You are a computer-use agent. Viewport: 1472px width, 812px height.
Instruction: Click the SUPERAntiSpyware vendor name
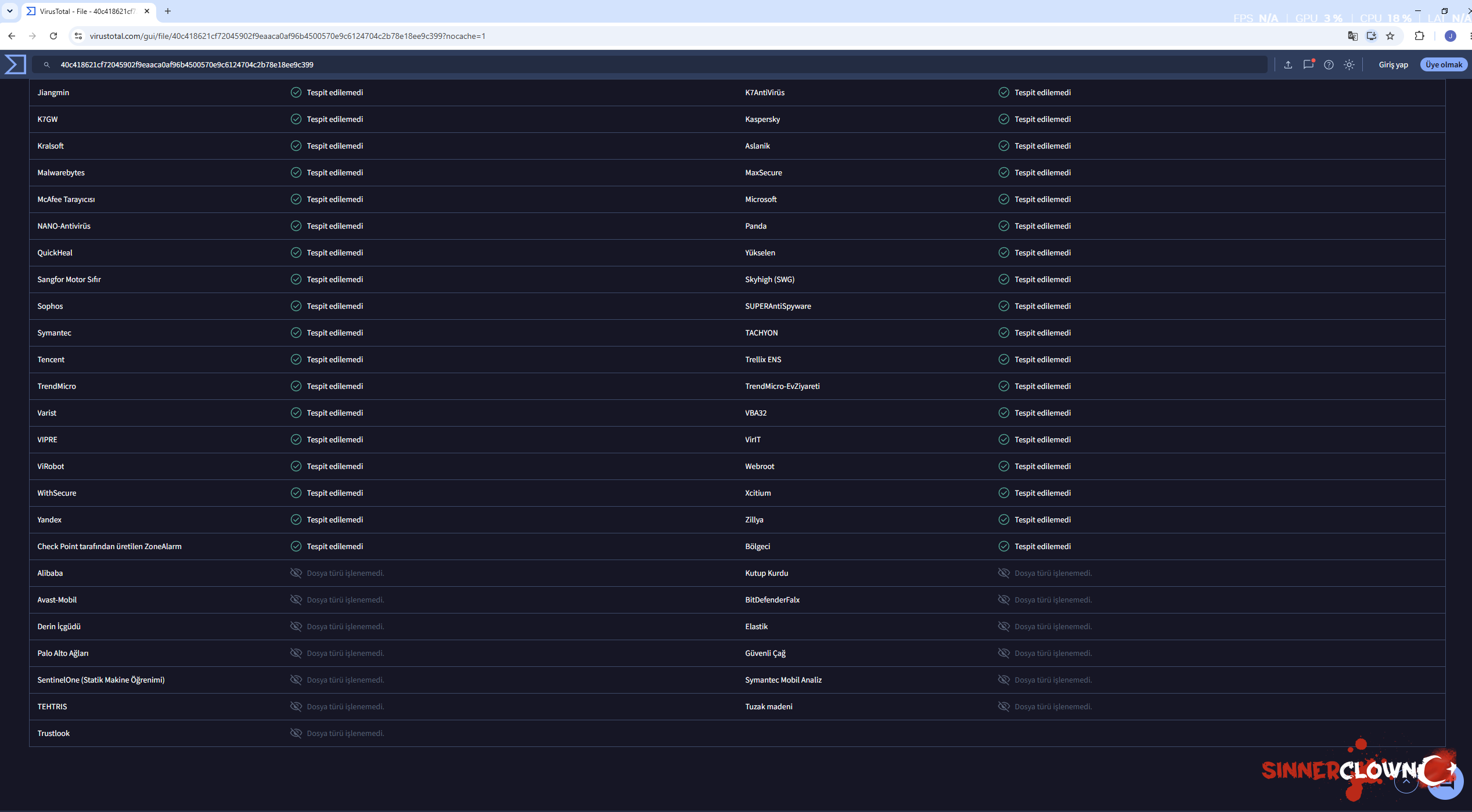click(x=778, y=306)
